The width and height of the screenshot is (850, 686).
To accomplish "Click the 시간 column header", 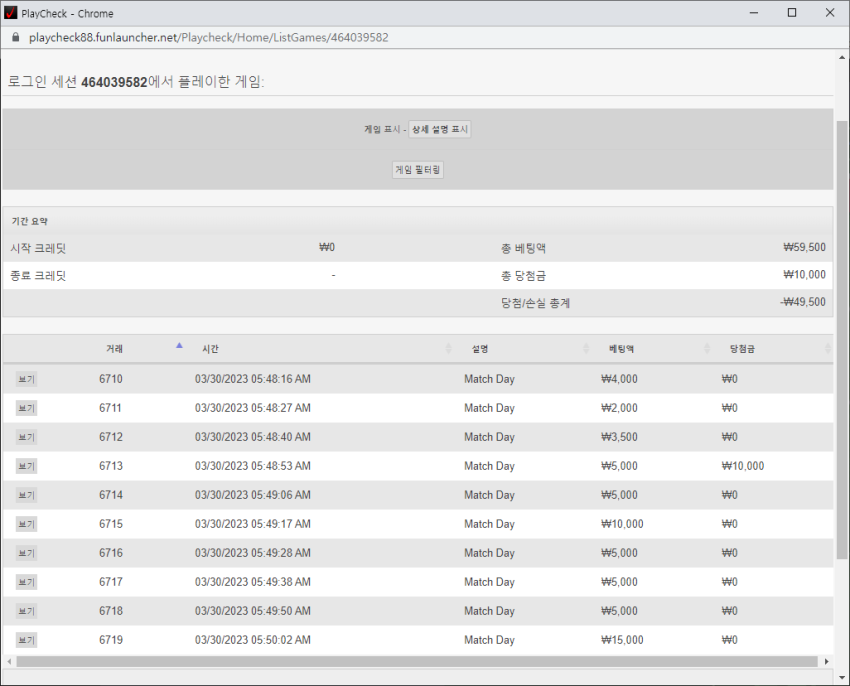I will coord(210,349).
